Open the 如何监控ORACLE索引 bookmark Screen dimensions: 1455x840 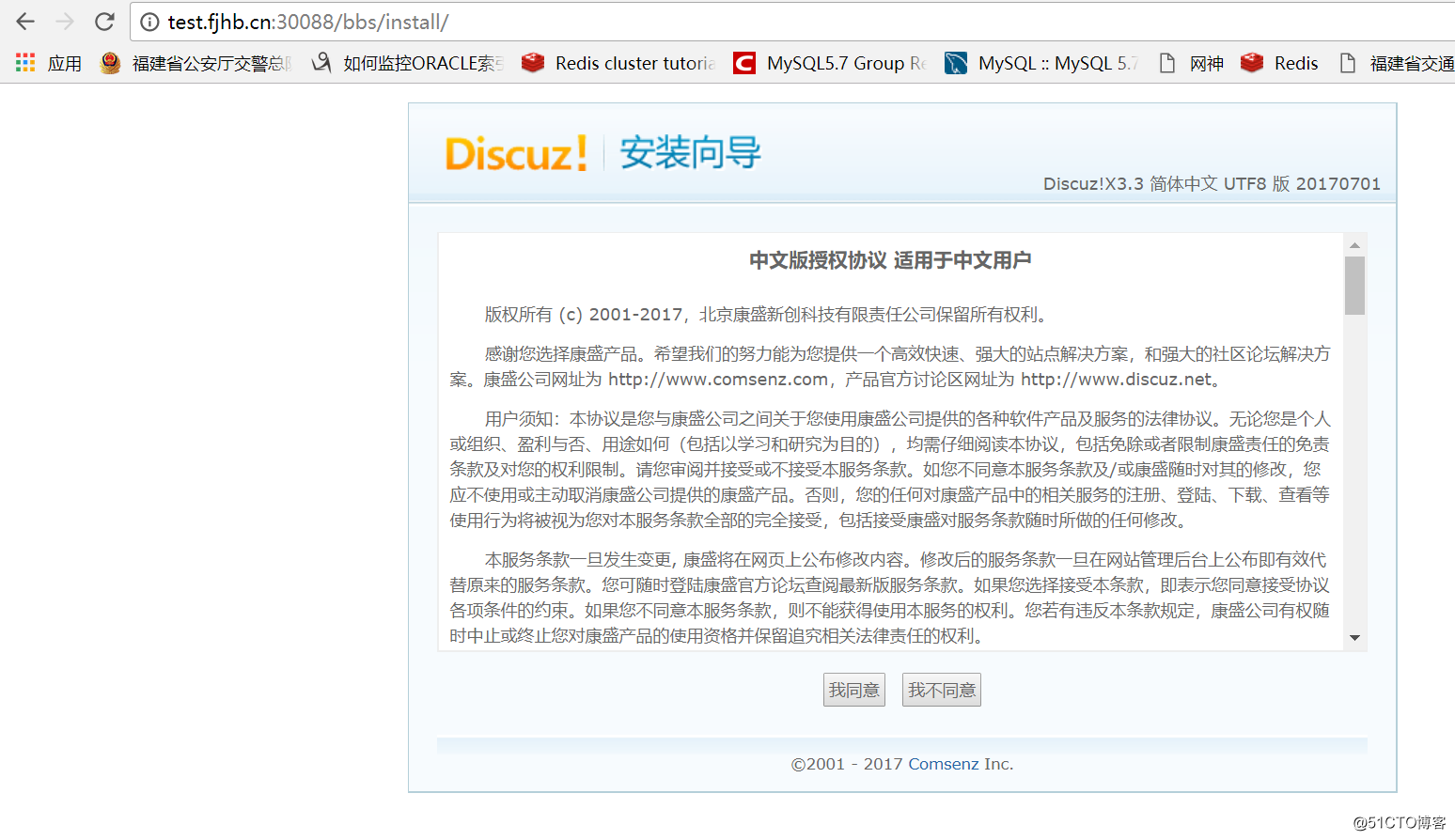click(x=408, y=63)
